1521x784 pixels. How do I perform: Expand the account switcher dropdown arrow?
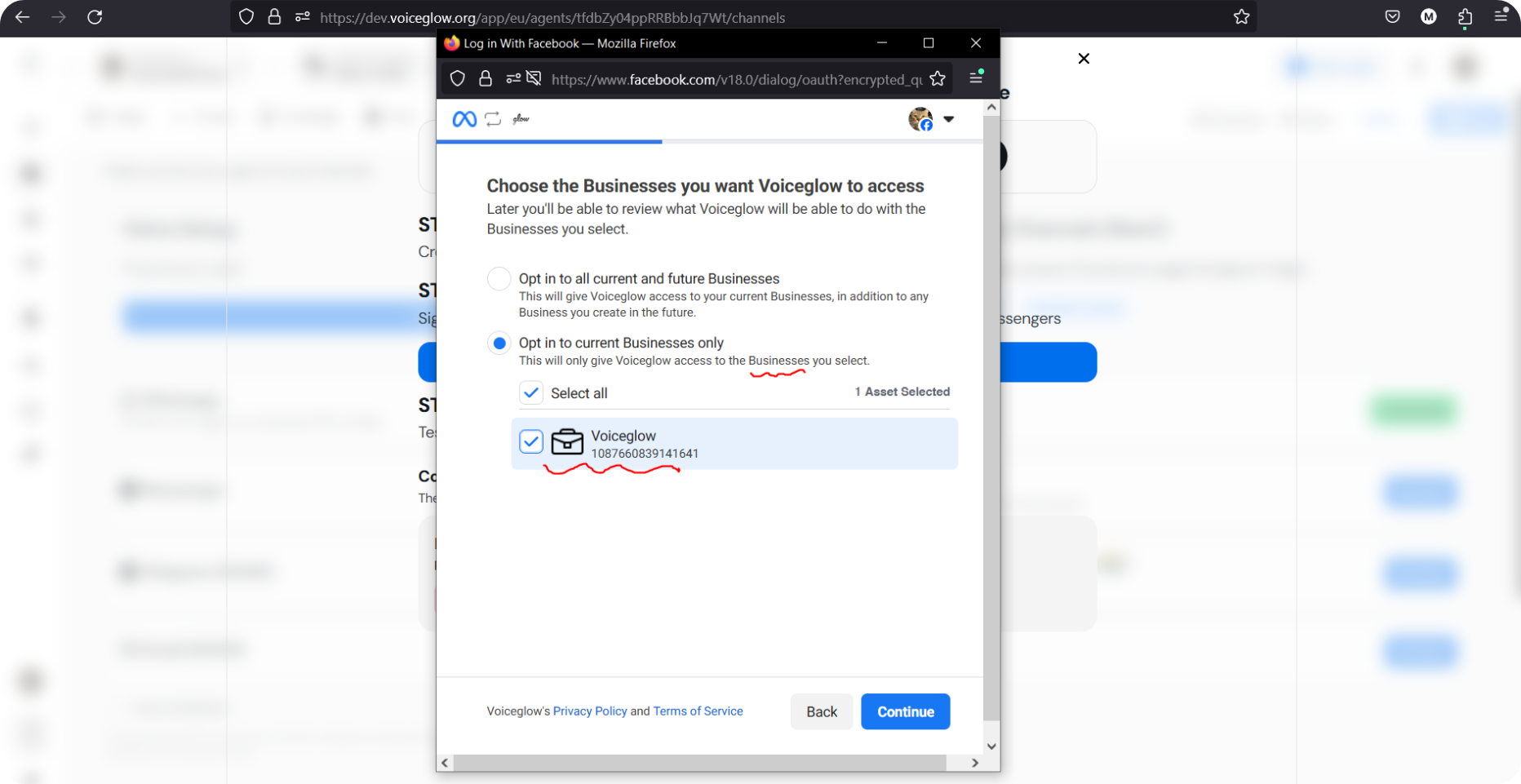(x=949, y=119)
